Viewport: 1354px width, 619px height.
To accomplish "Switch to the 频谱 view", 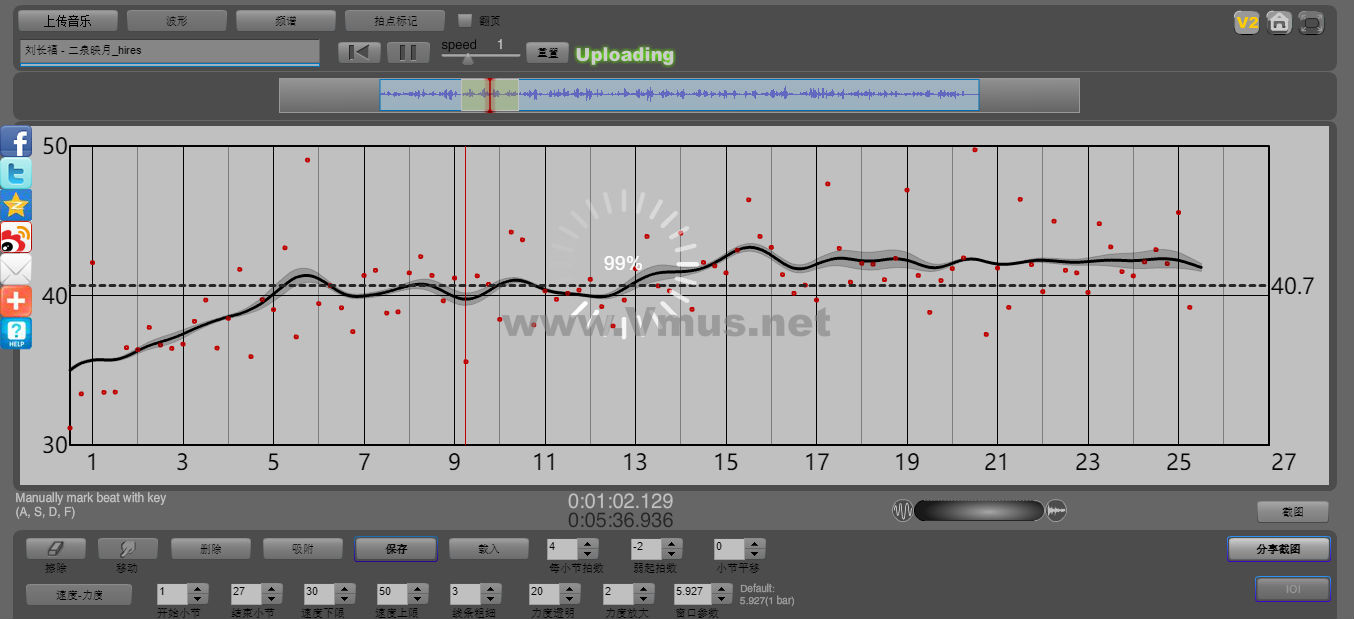I will tap(286, 20).
